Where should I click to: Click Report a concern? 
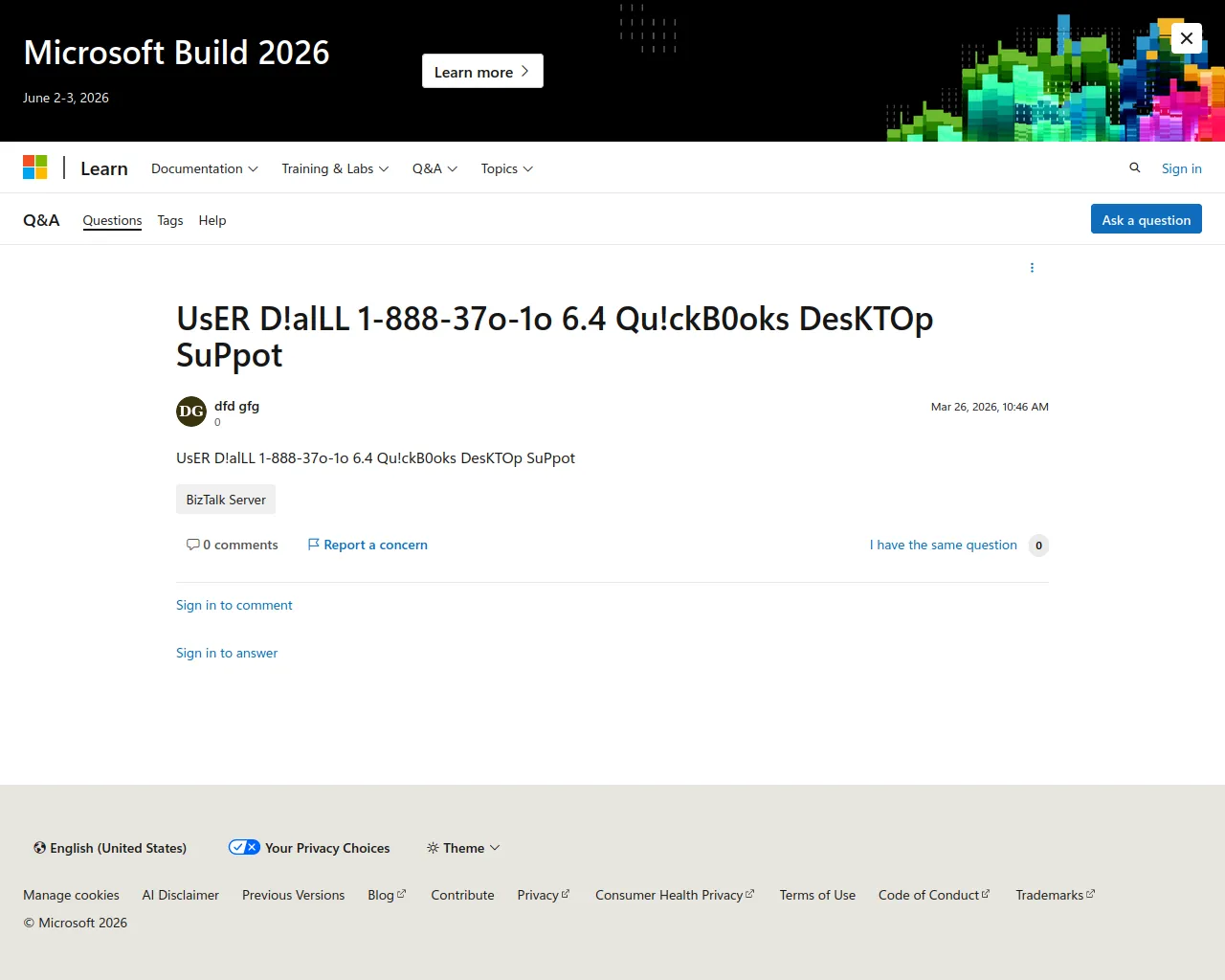[x=367, y=545]
